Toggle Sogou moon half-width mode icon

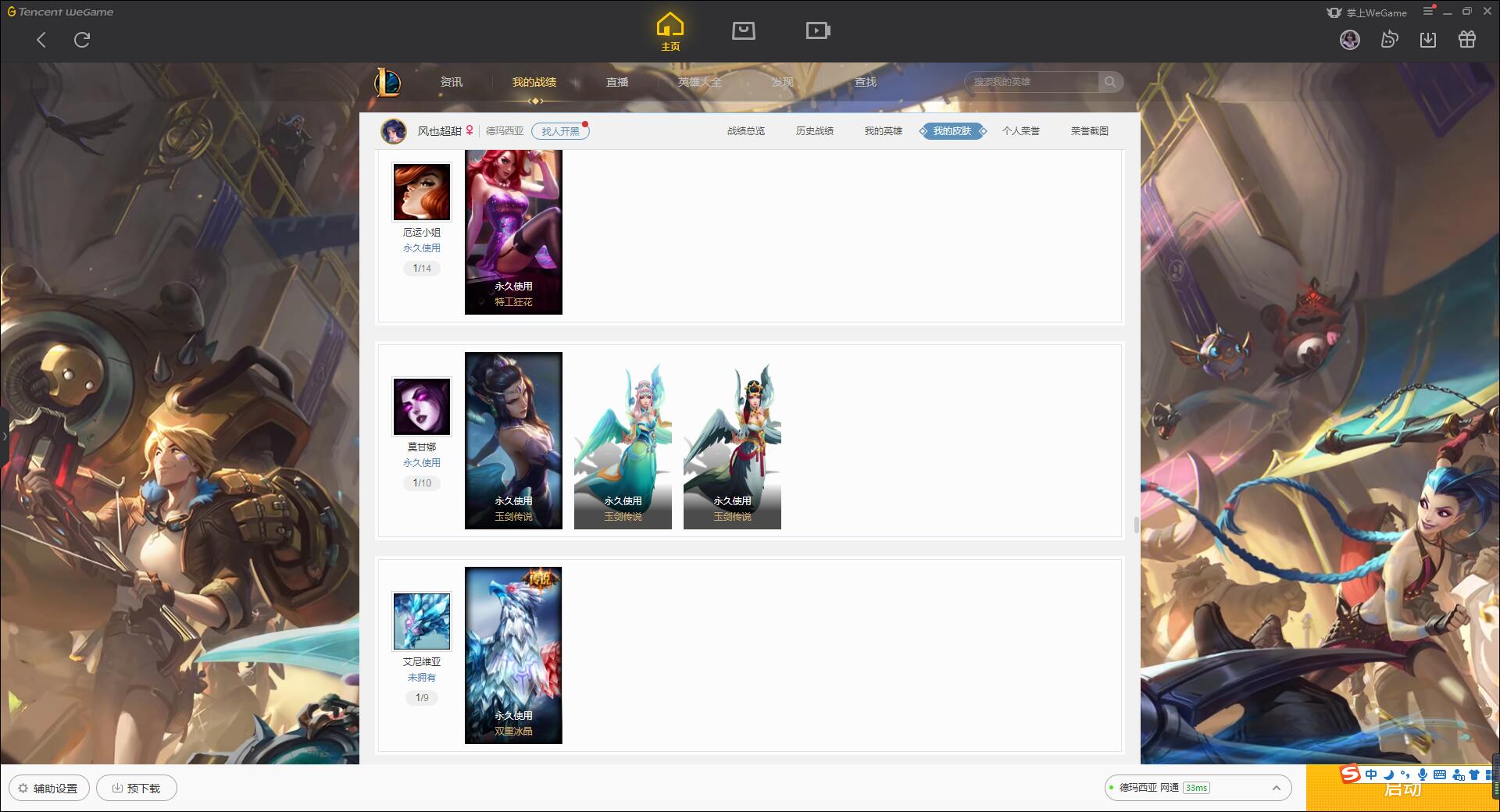click(1389, 775)
